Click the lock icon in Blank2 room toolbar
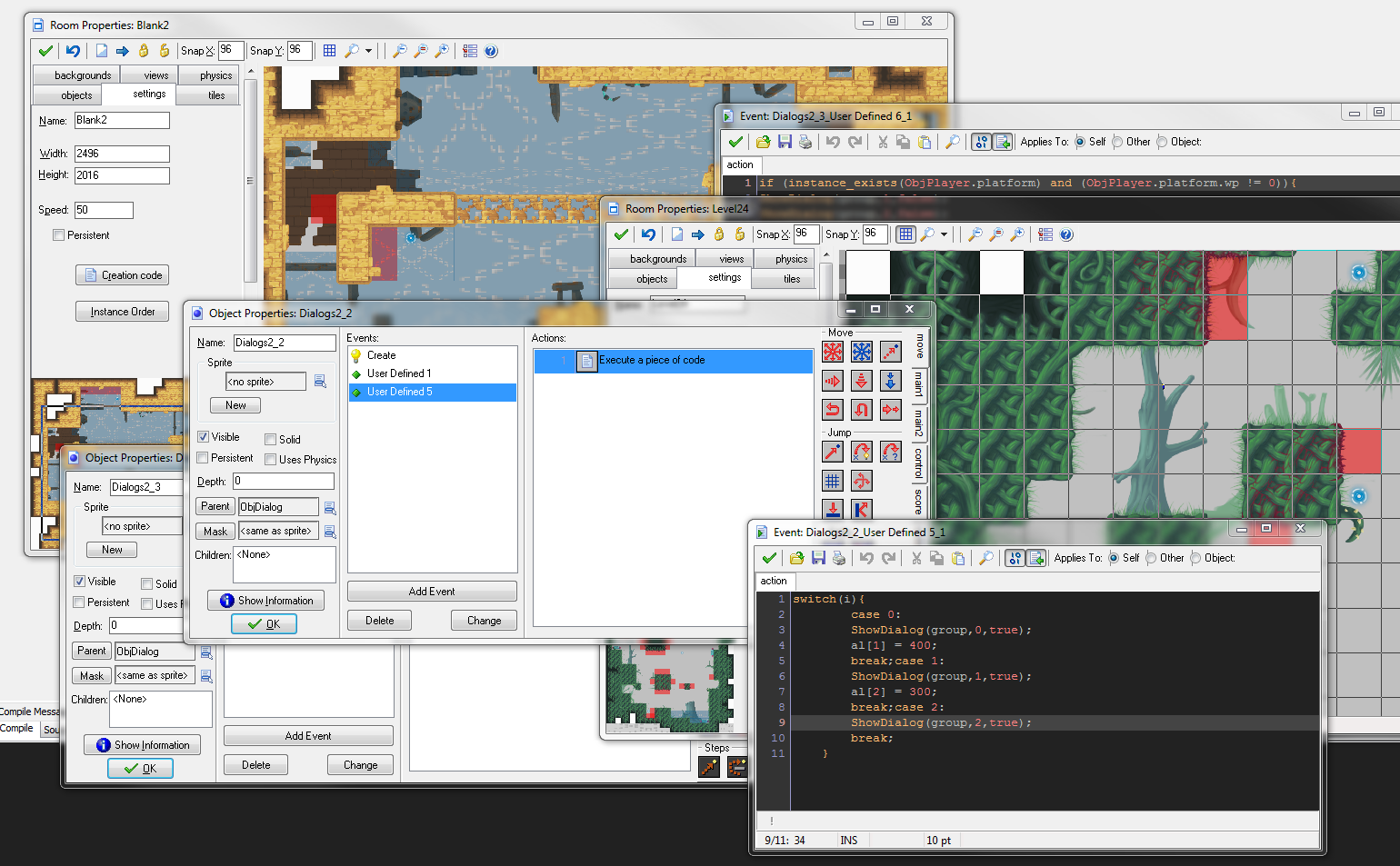This screenshot has width=1400, height=866. point(144,51)
